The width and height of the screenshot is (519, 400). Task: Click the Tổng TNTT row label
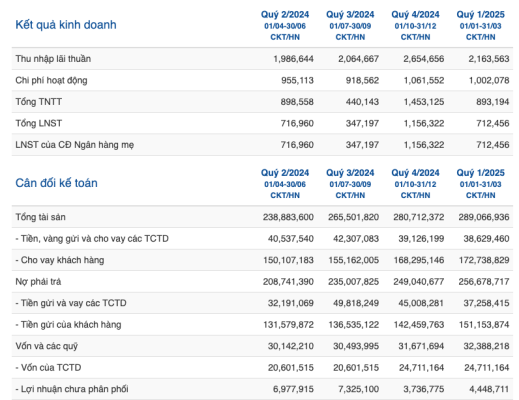pyautogui.click(x=39, y=102)
